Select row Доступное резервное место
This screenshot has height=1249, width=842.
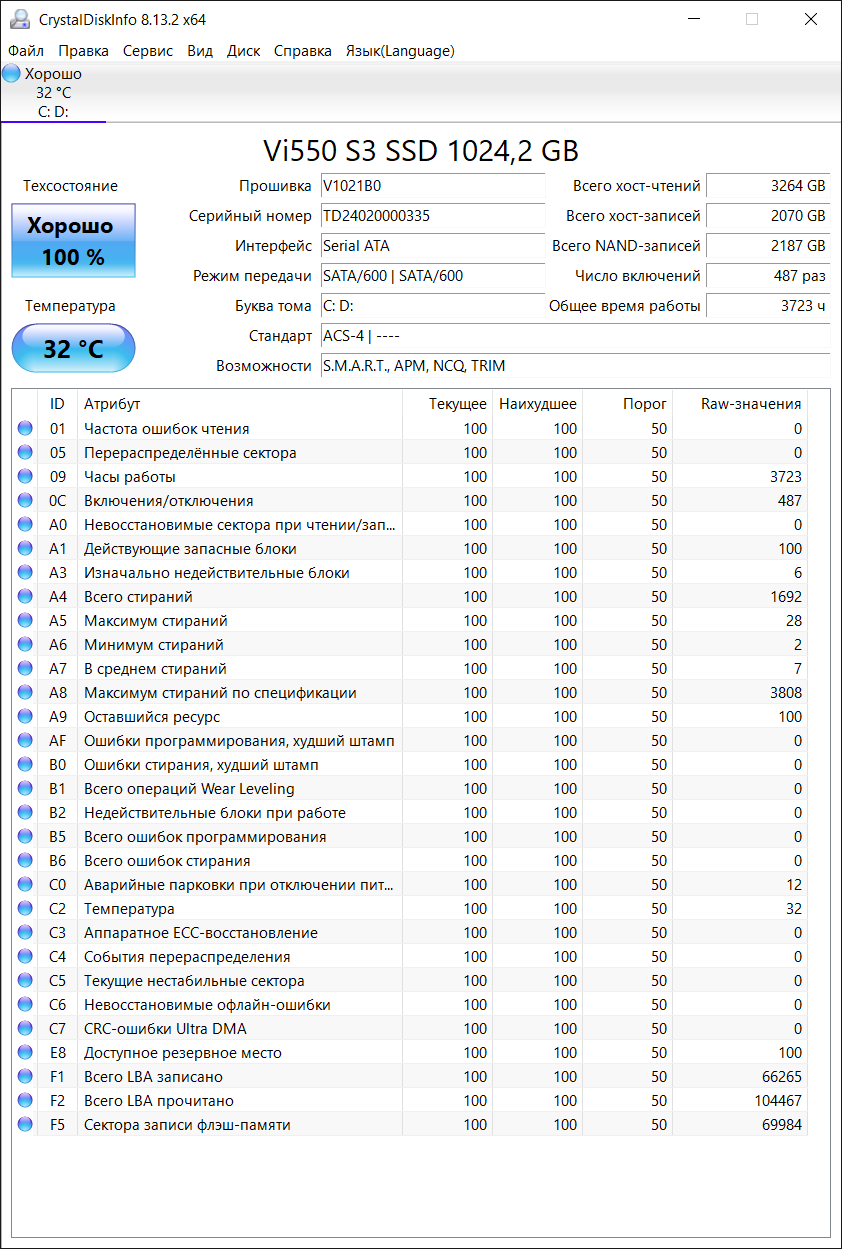[410, 1053]
